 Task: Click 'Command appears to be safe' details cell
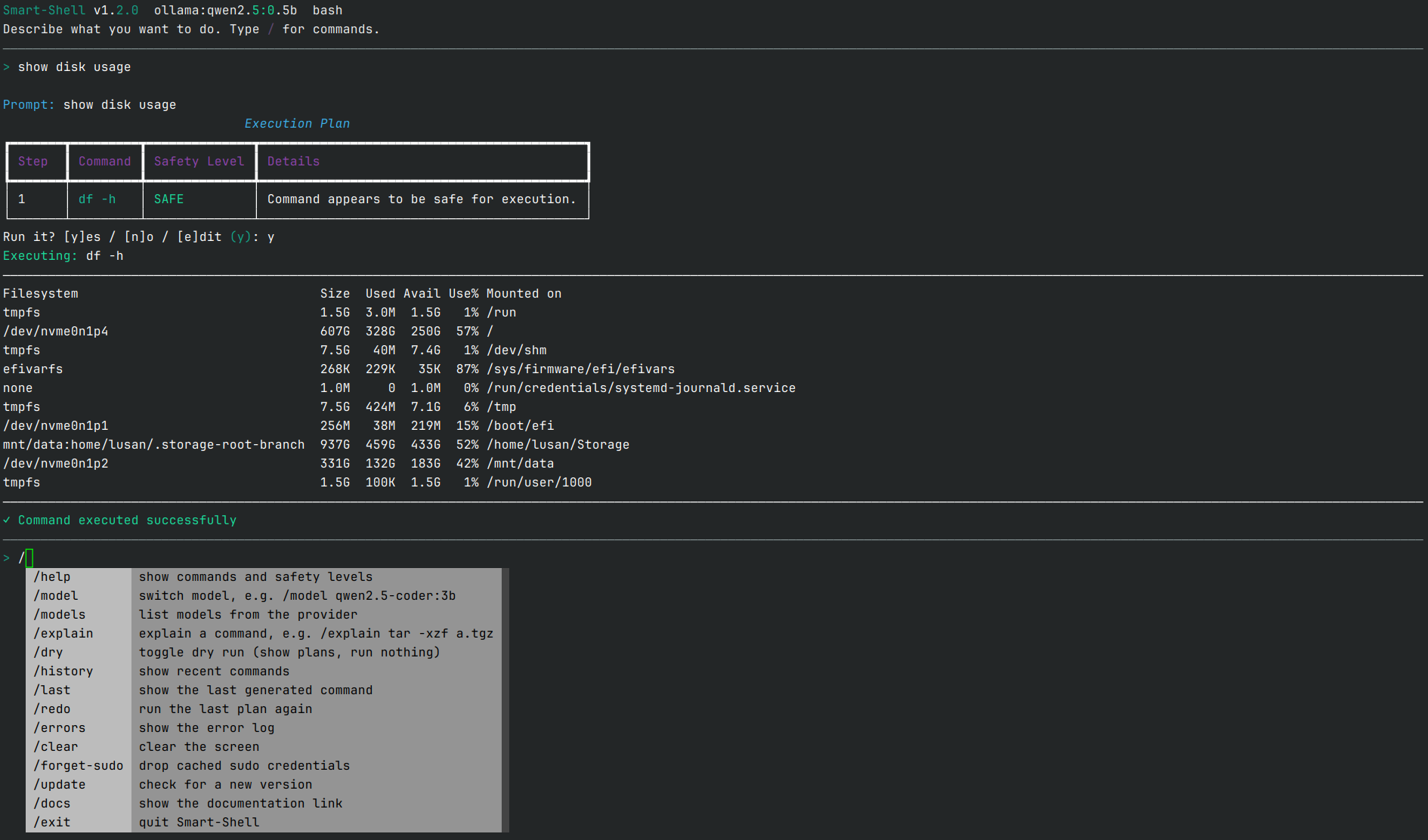pos(422,199)
